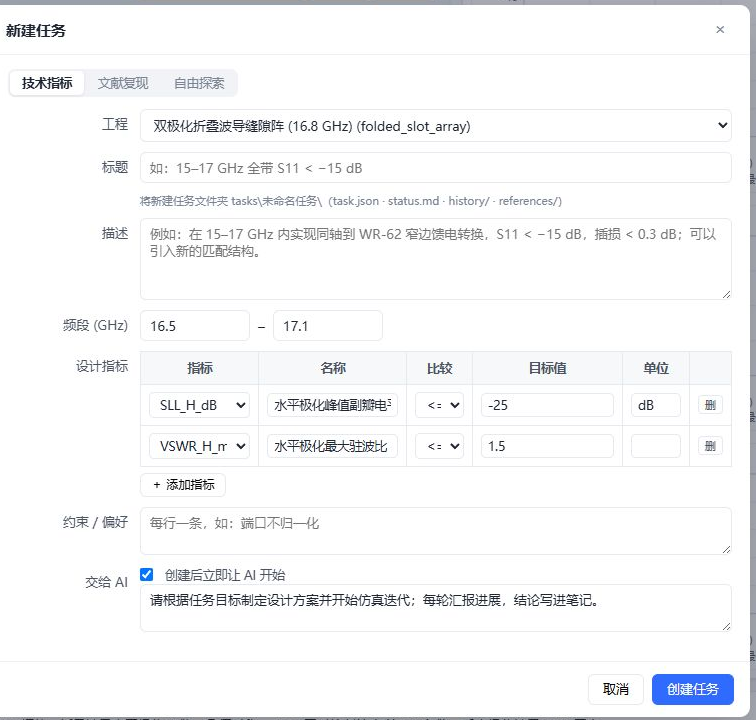Change the comparison operator for VSWR_H row
This screenshot has height=720, width=756.
[439, 446]
